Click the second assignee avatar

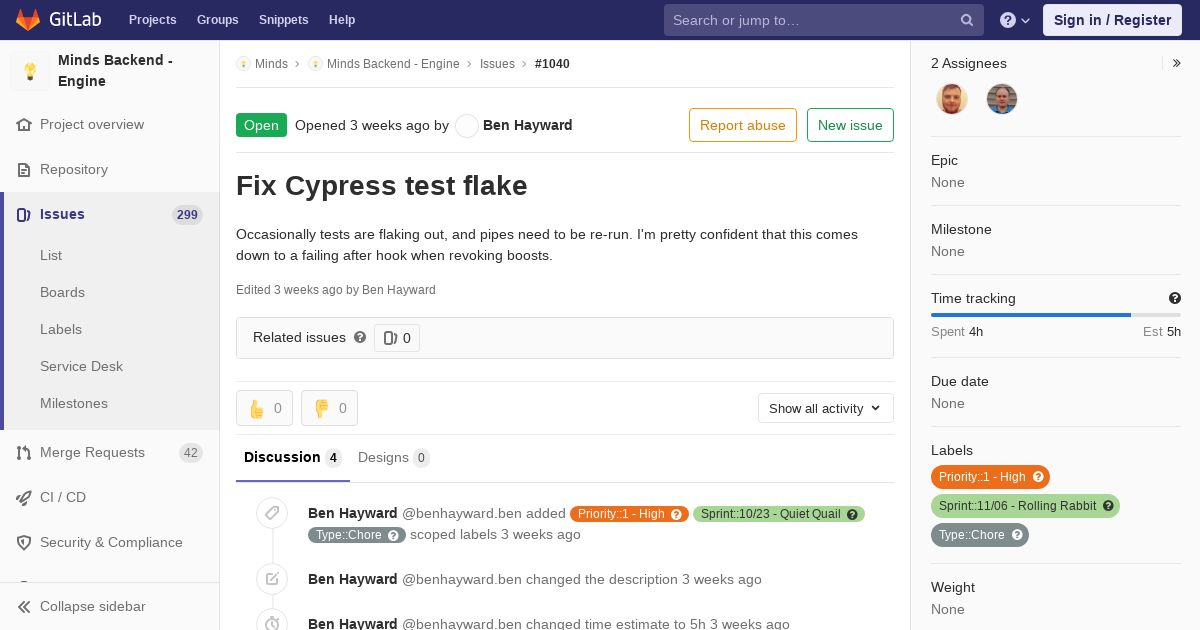[1002, 99]
